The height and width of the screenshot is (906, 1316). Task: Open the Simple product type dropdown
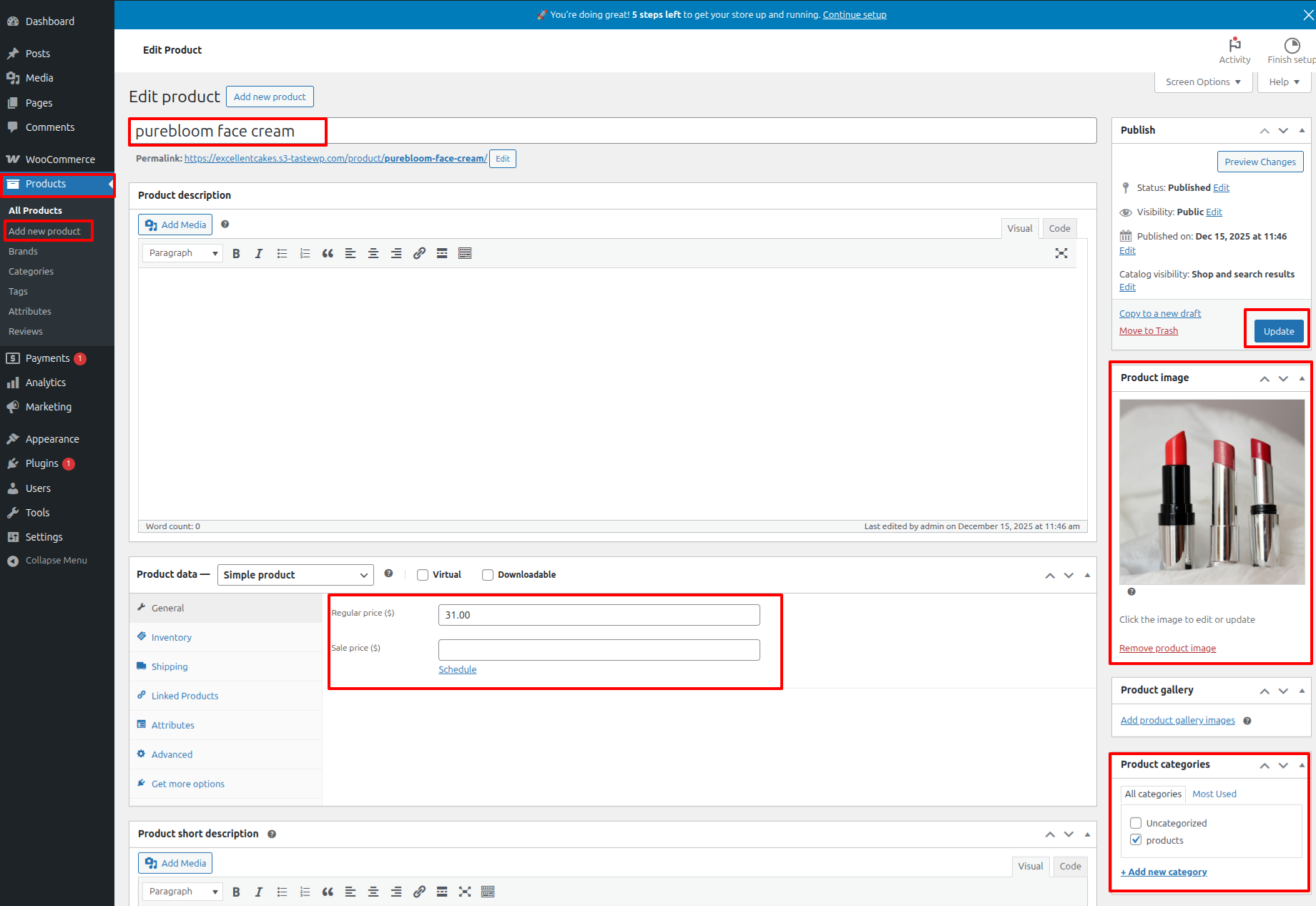295,575
